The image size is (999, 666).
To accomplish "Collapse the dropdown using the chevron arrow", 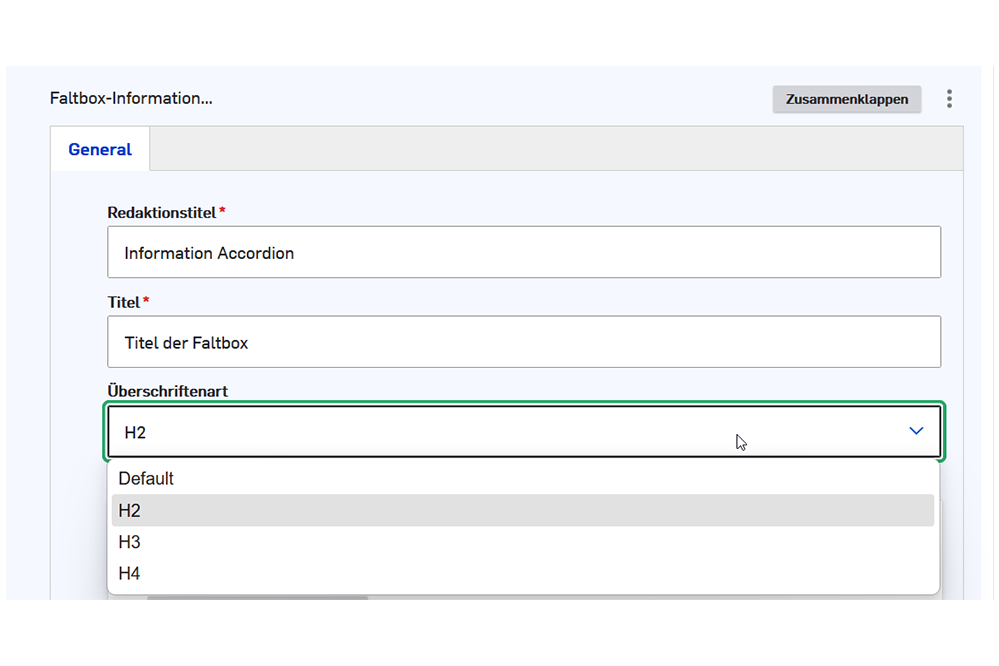I will [x=916, y=431].
